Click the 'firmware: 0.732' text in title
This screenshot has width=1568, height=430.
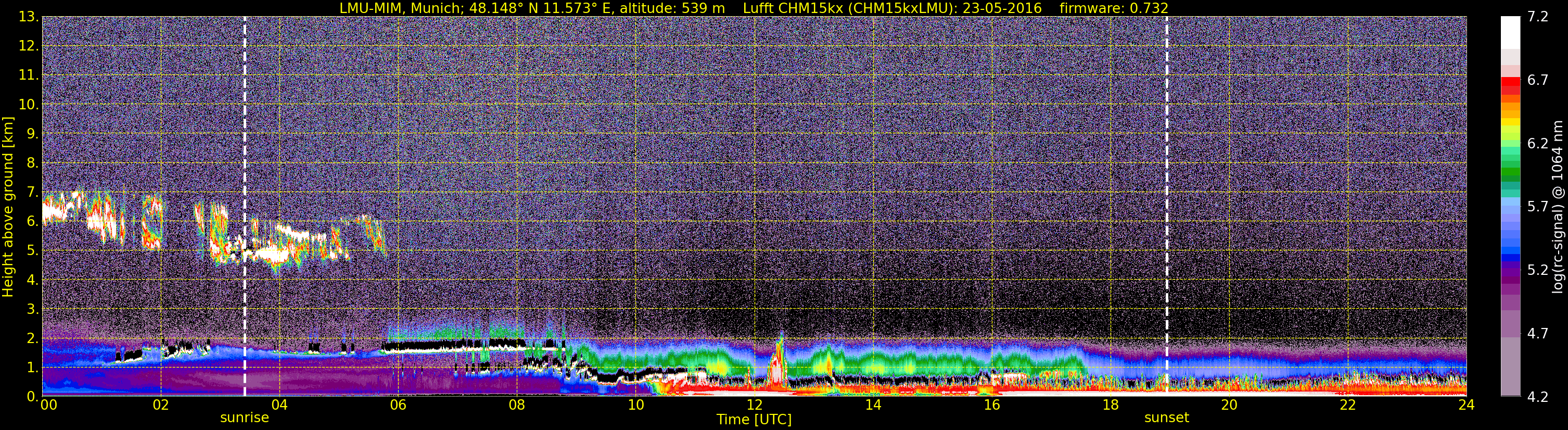pos(1114,8)
